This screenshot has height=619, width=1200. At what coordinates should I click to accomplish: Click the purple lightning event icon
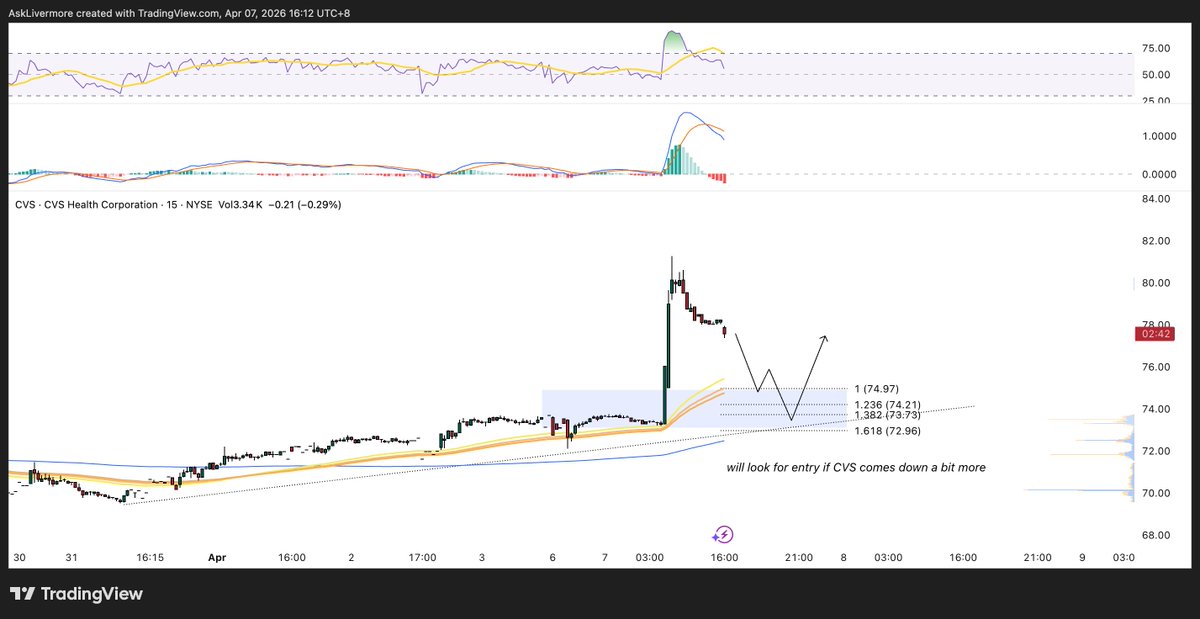click(x=724, y=535)
